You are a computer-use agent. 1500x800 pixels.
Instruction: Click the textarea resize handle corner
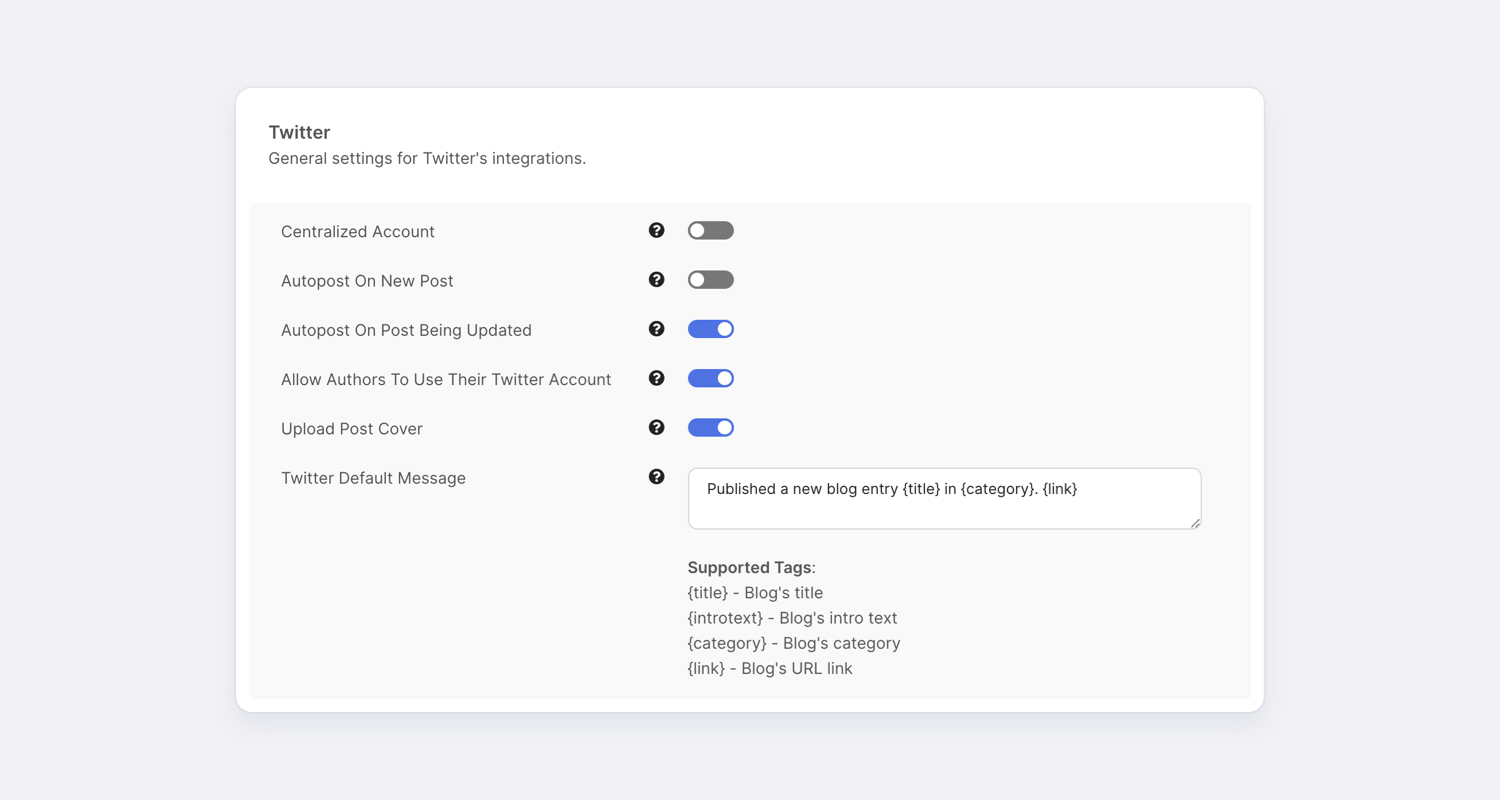pyautogui.click(x=1195, y=523)
